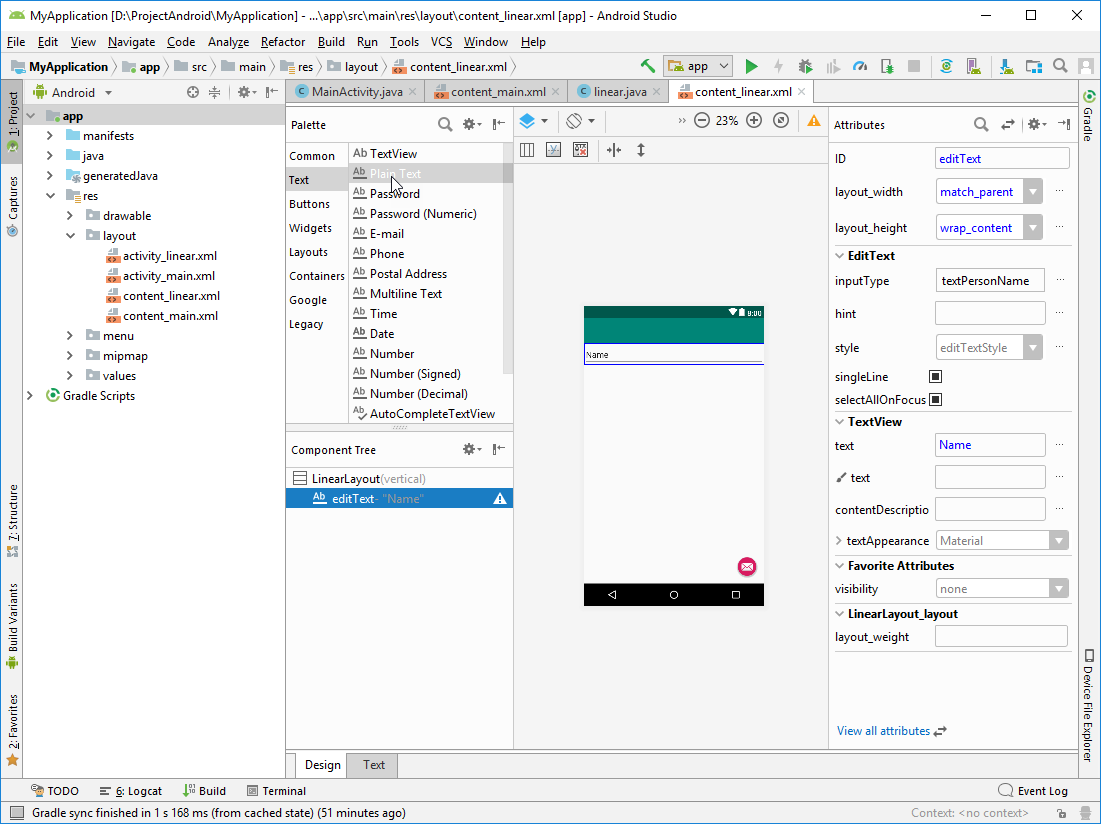Switch to the MainActivity.java tab

(355, 92)
